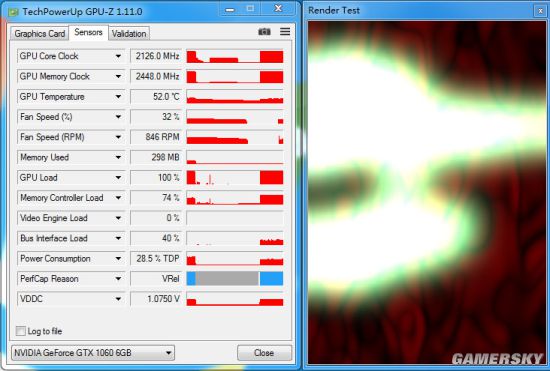
Task: Click the blue PerfCap Reason bar
Action: point(235,279)
